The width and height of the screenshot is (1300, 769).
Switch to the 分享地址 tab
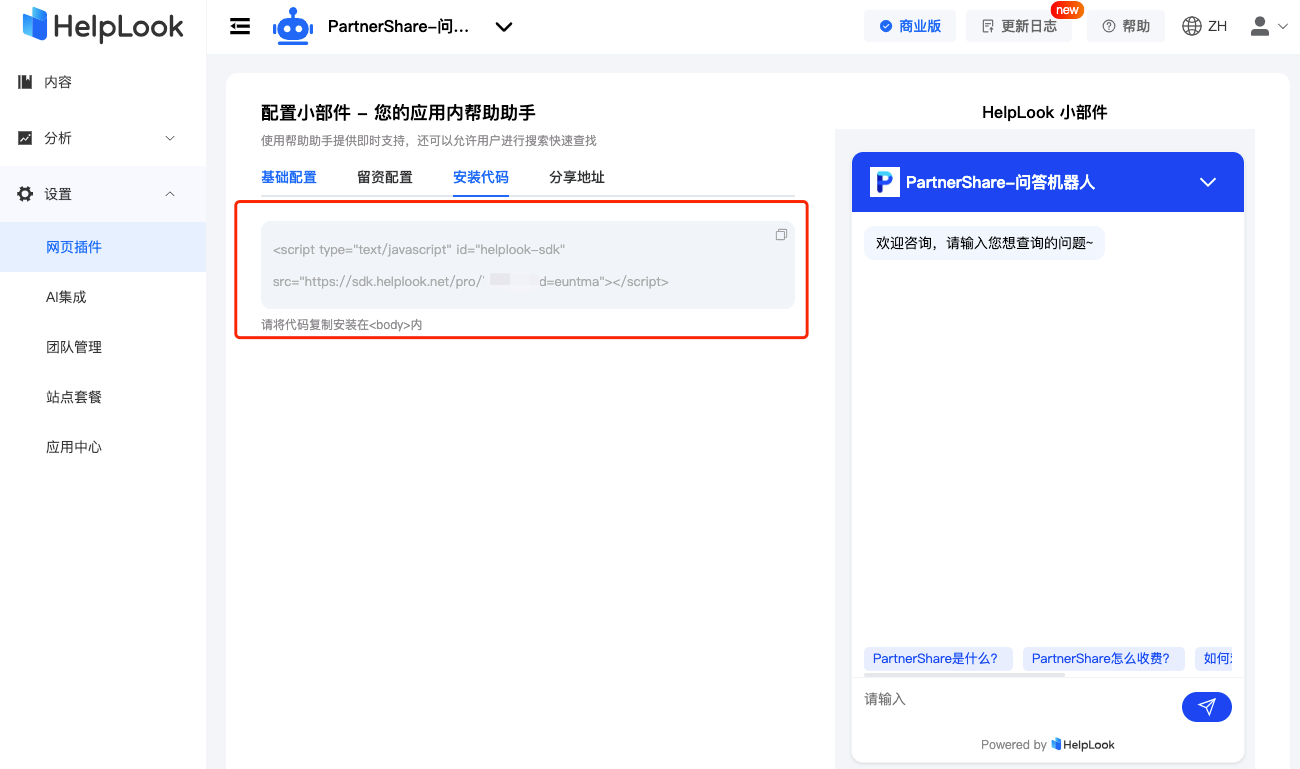[x=576, y=177]
